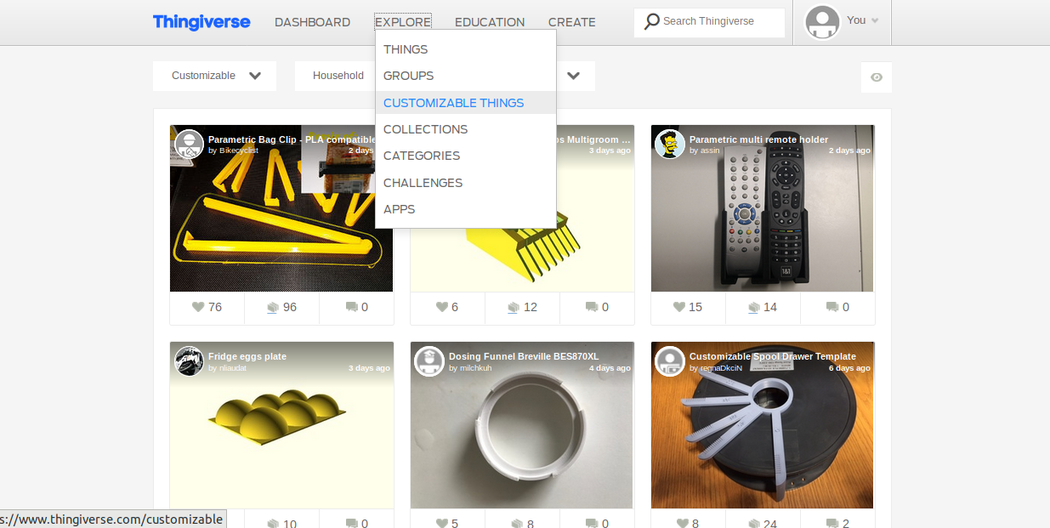Image resolution: width=1050 pixels, height=528 pixels.
Task: Go to the Dashboard page
Action: click(x=312, y=22)
